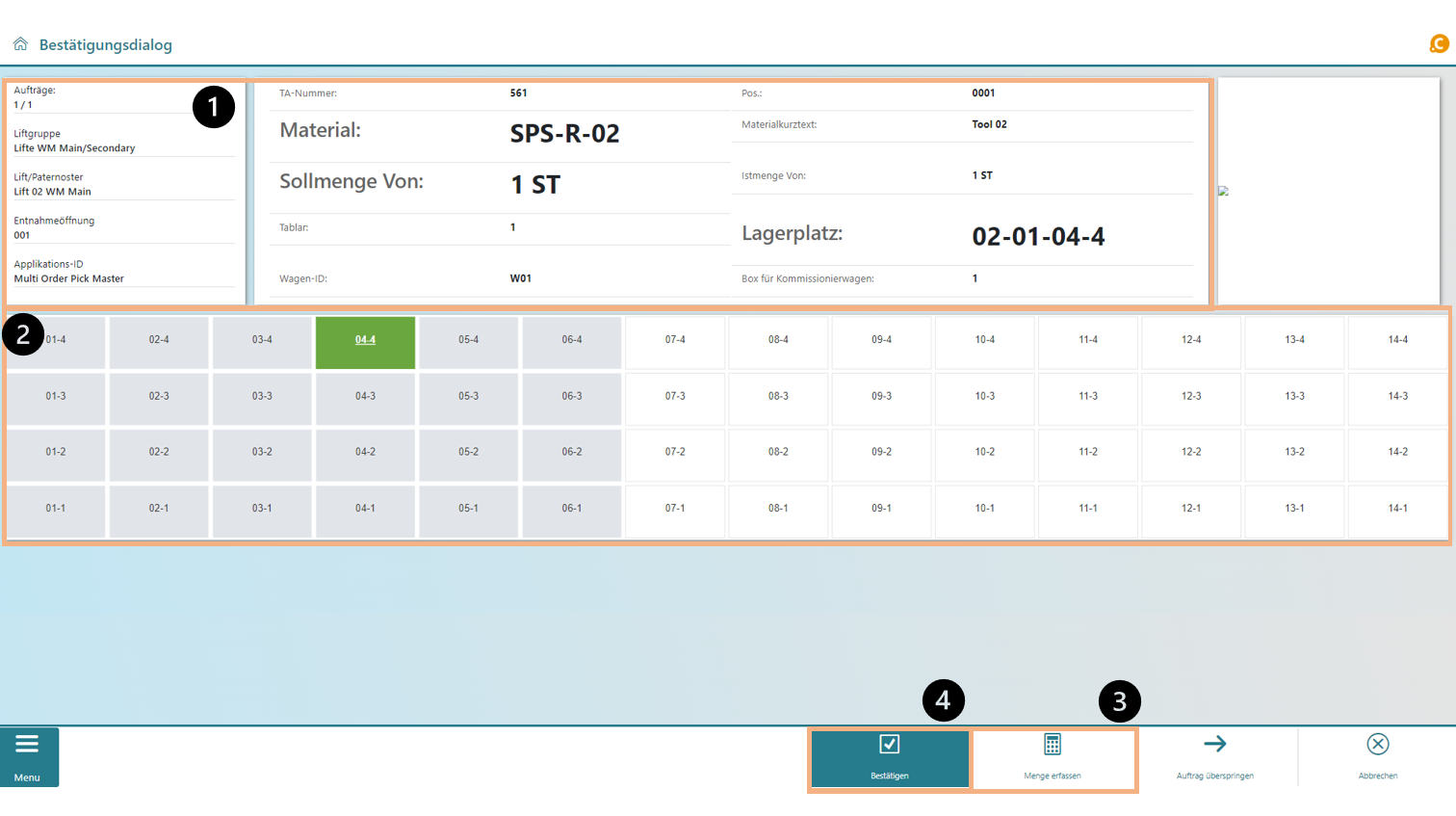1456x816 pixels.
Task: Select cell 06-2 in the tray grid
Action: 572,452
